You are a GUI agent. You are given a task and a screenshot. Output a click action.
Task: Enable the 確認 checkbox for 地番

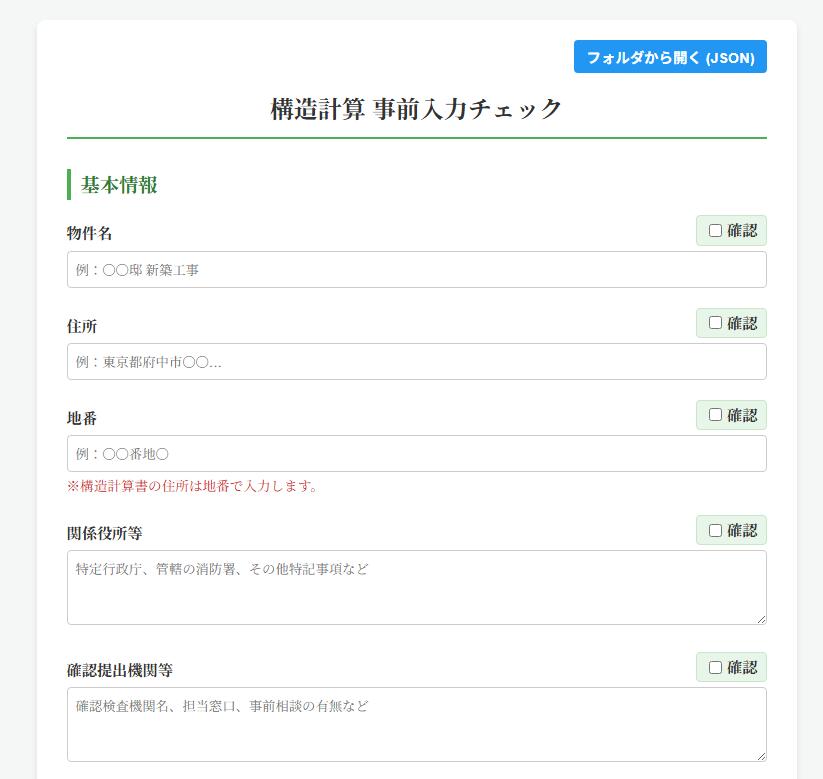(715, 415)
